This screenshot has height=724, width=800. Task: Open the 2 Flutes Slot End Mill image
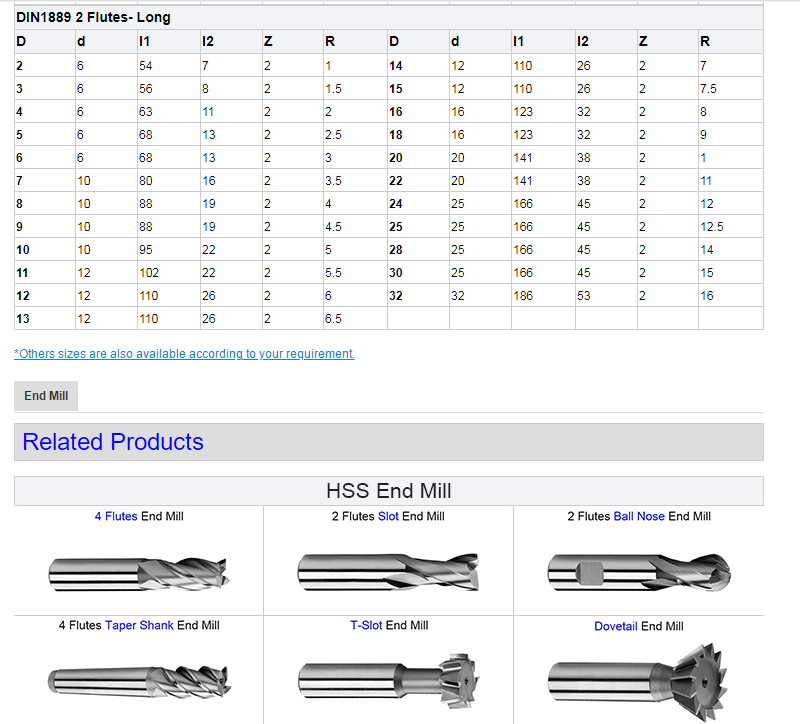click(x=388, y=572)
